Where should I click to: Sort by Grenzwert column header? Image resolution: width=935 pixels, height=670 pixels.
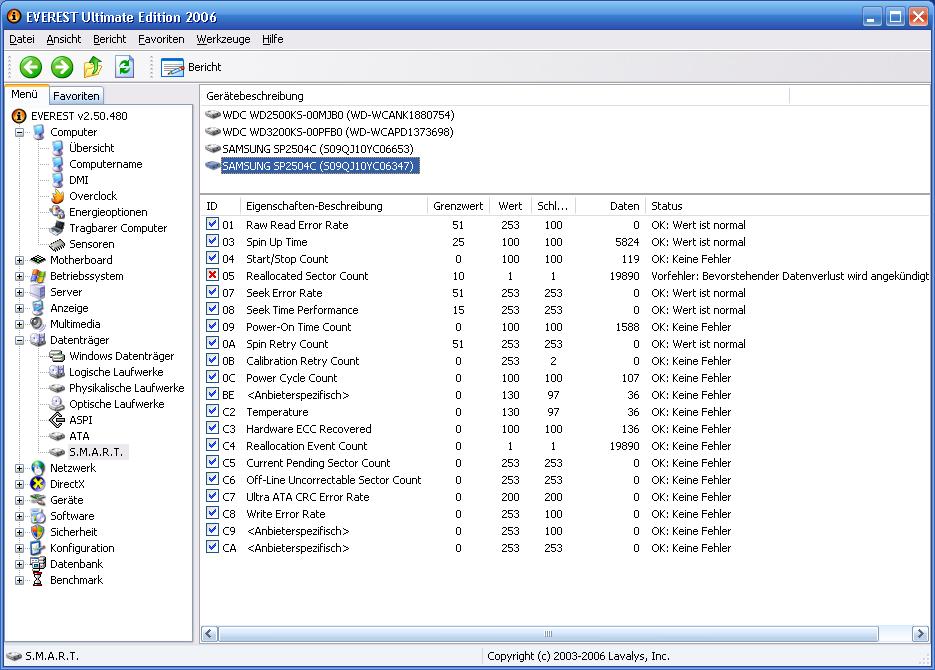coord(458,206)
